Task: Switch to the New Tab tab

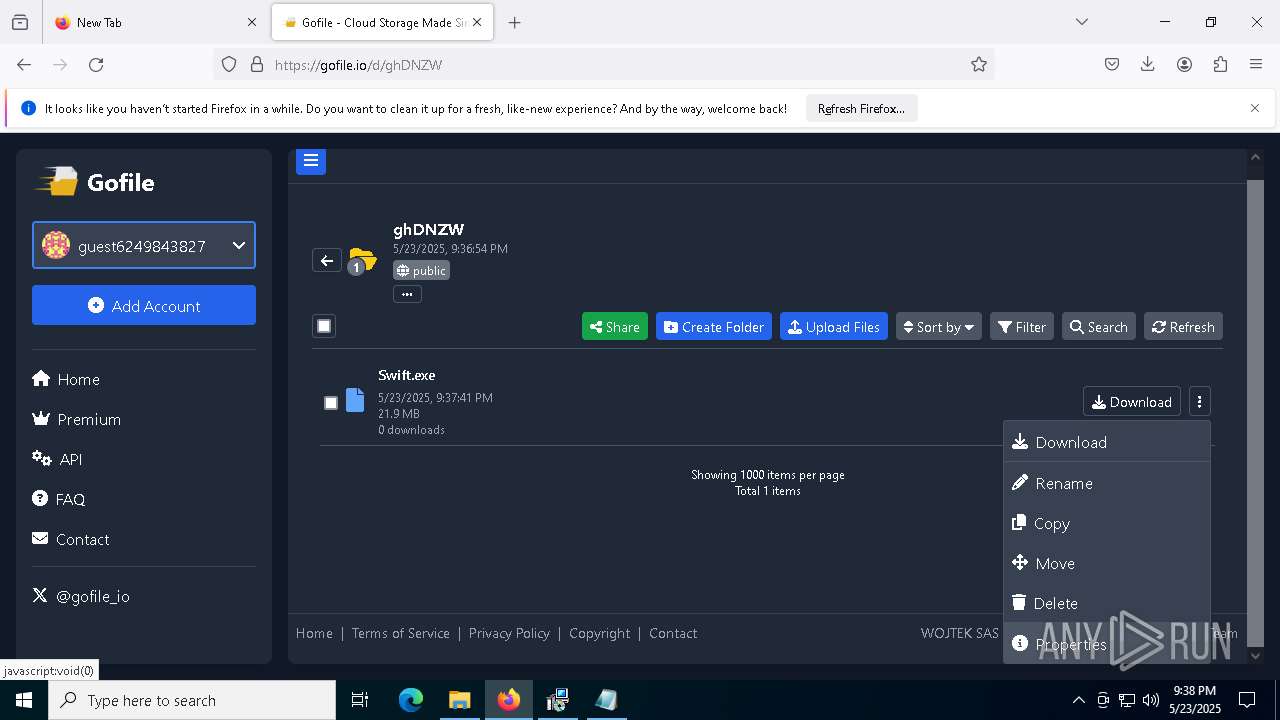Action: pos(155,22)
